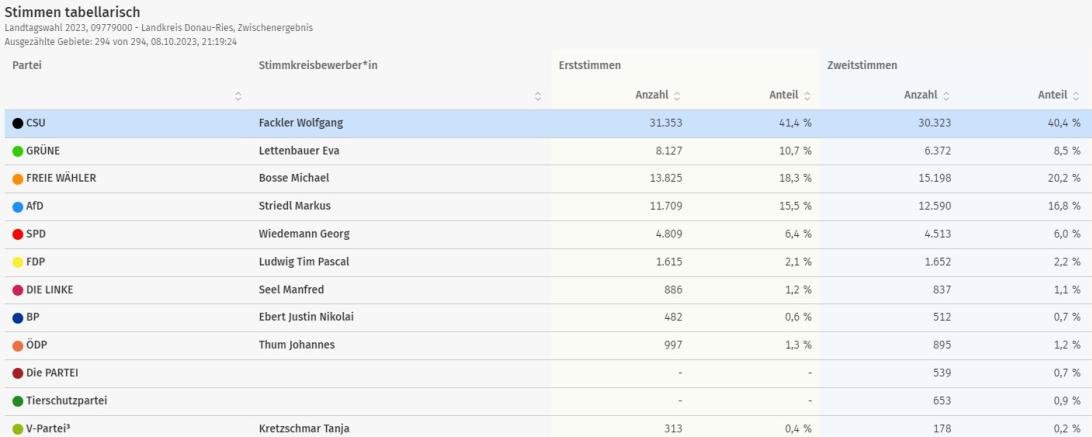This screenshot has height=437, width=1092.
Task: Select the GRÜNE party name
Action: [x=42, y=151]
